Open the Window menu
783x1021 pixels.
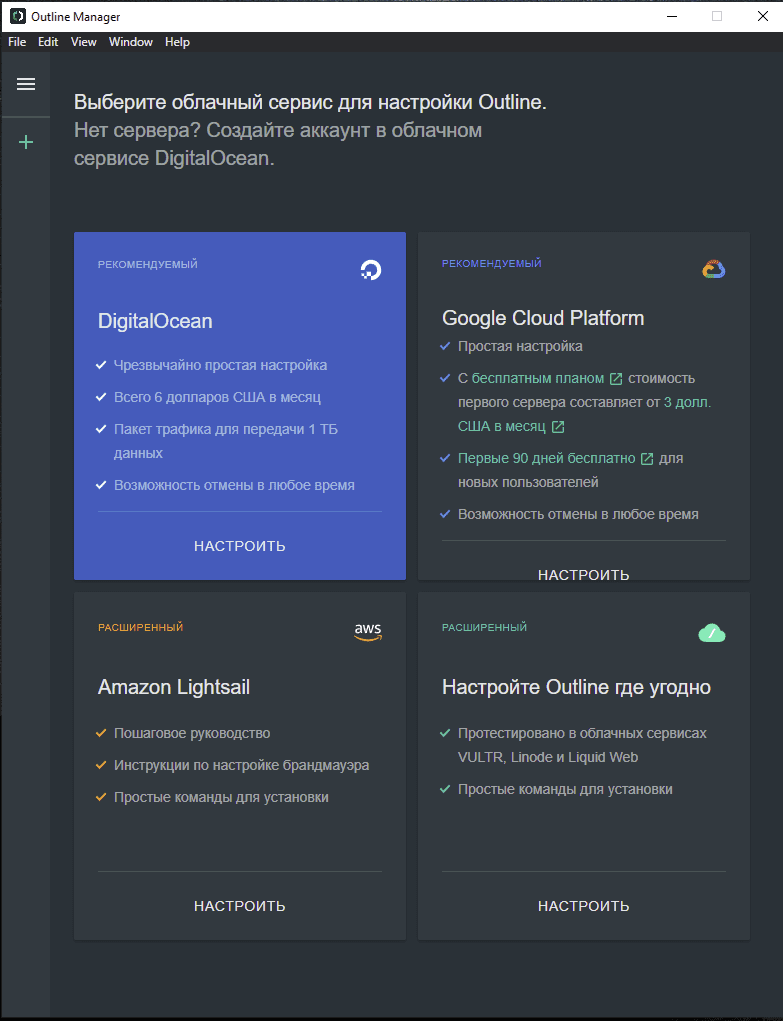point(131,42)
